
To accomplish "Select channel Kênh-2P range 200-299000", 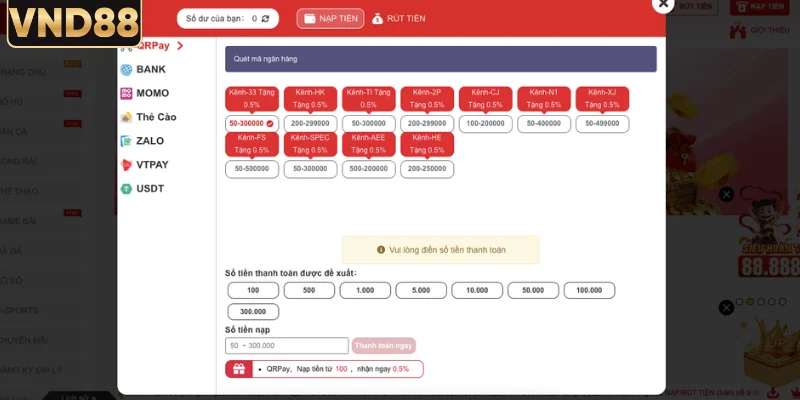I will (427, 123).
